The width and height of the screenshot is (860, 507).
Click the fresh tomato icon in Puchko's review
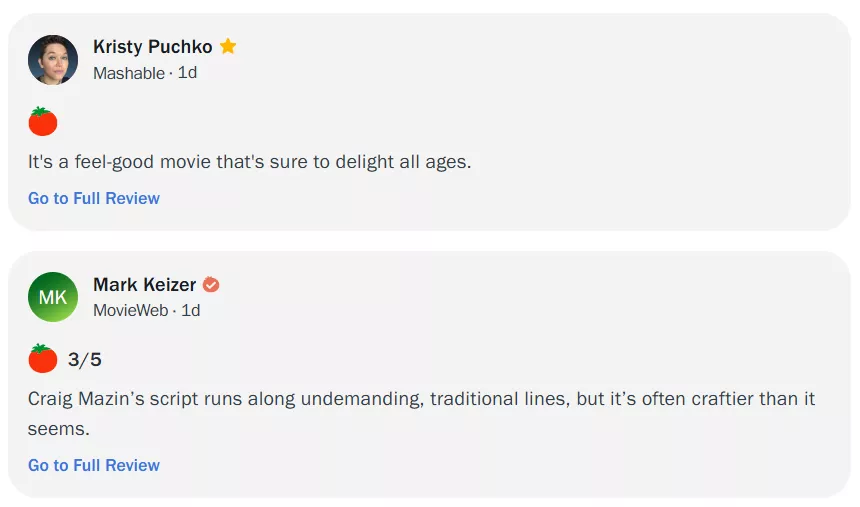click(43, 122)
